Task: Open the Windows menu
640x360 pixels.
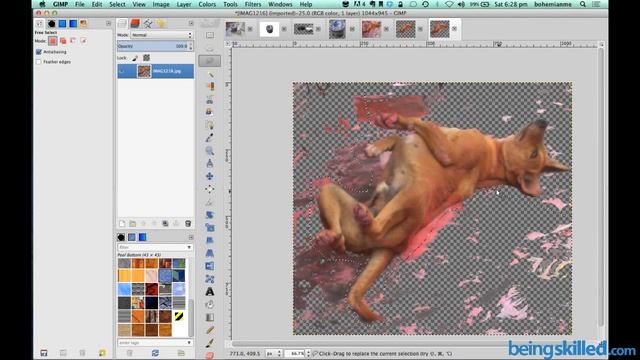Action: [280, 4]
